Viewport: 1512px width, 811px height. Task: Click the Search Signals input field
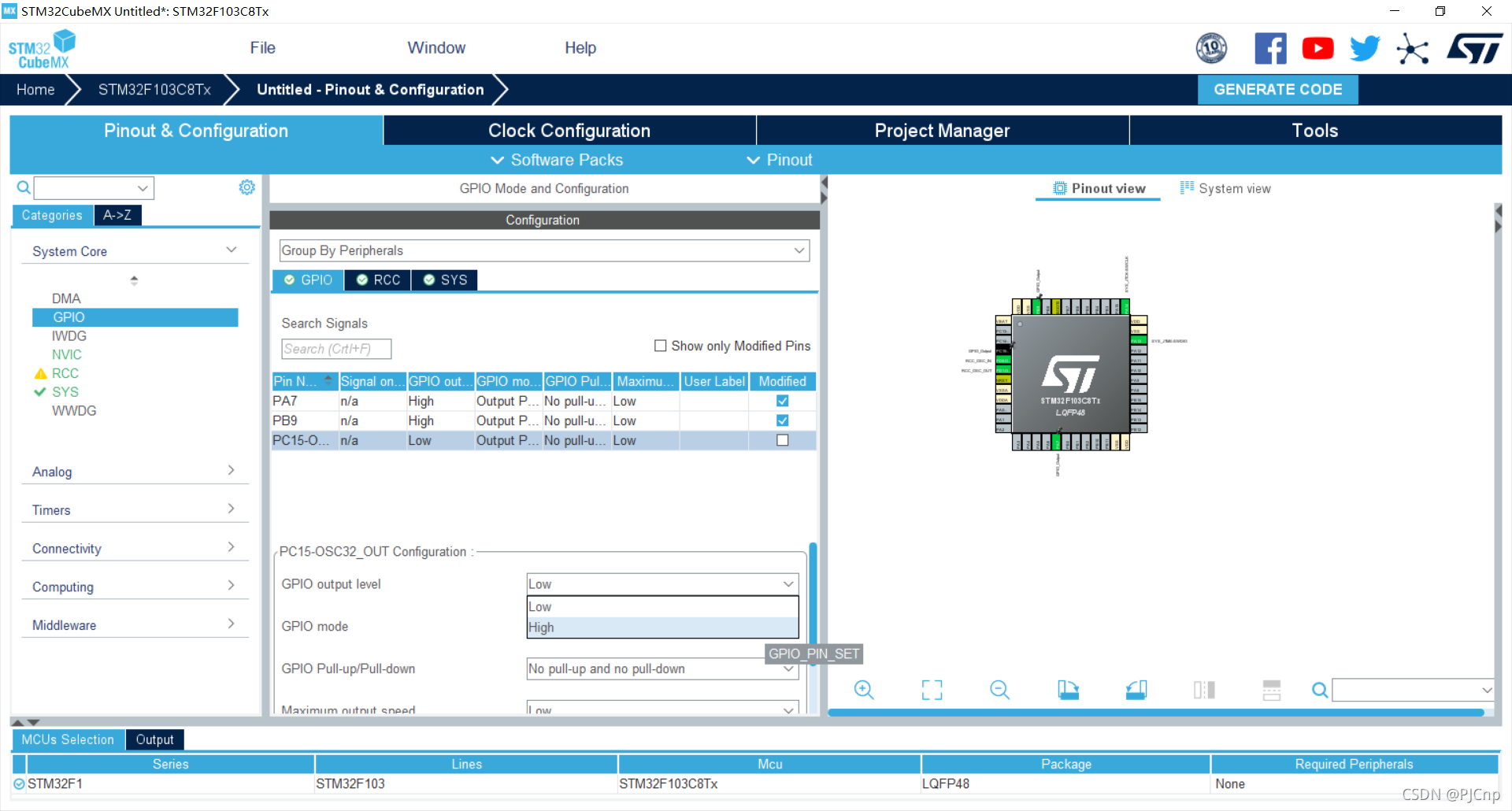336,349
